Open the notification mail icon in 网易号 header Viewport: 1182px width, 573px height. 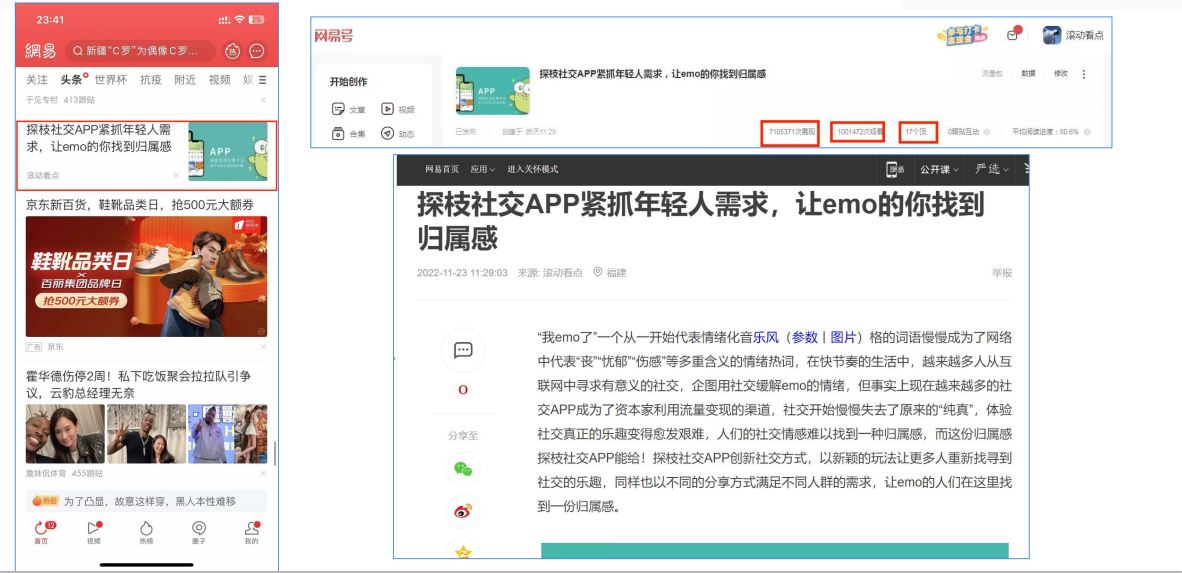point(1013,35)
